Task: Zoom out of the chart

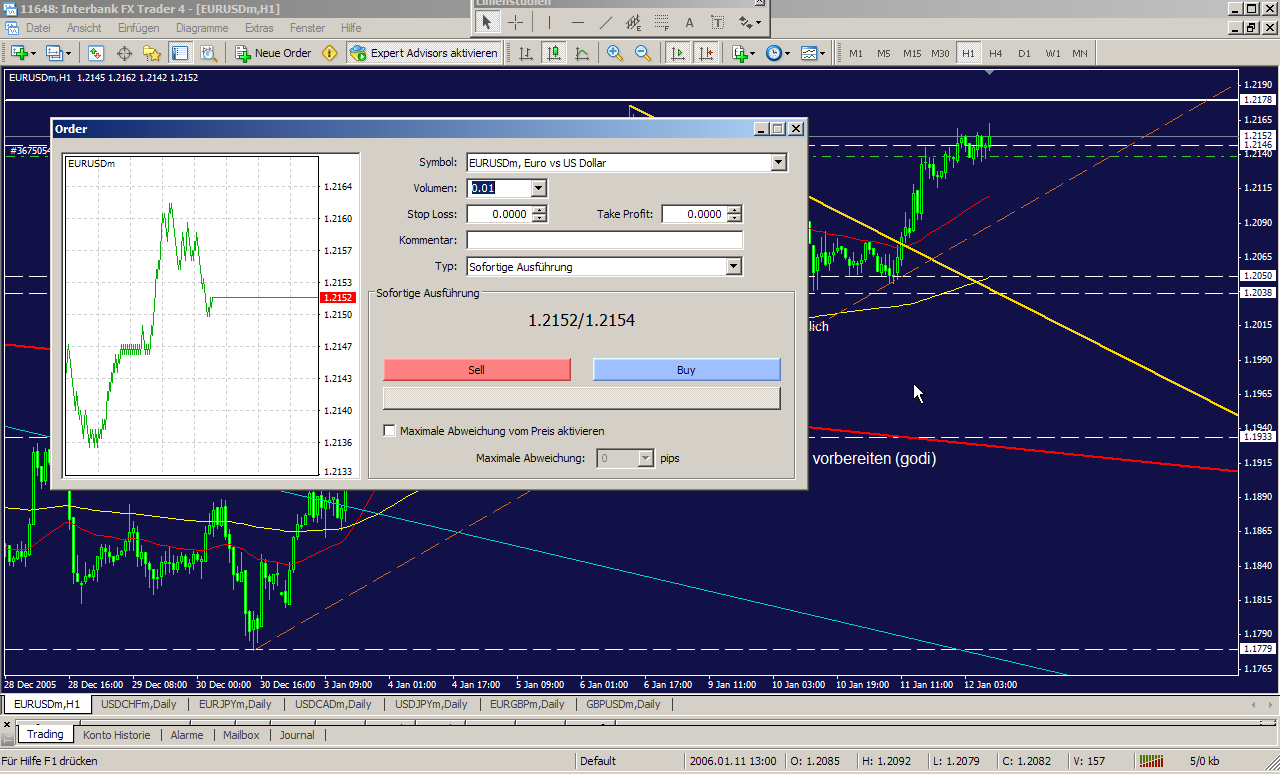Action: [642, 53]
